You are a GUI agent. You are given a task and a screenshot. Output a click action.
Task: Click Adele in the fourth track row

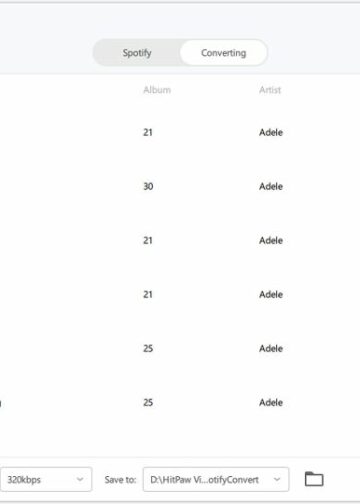coord(271,294)
